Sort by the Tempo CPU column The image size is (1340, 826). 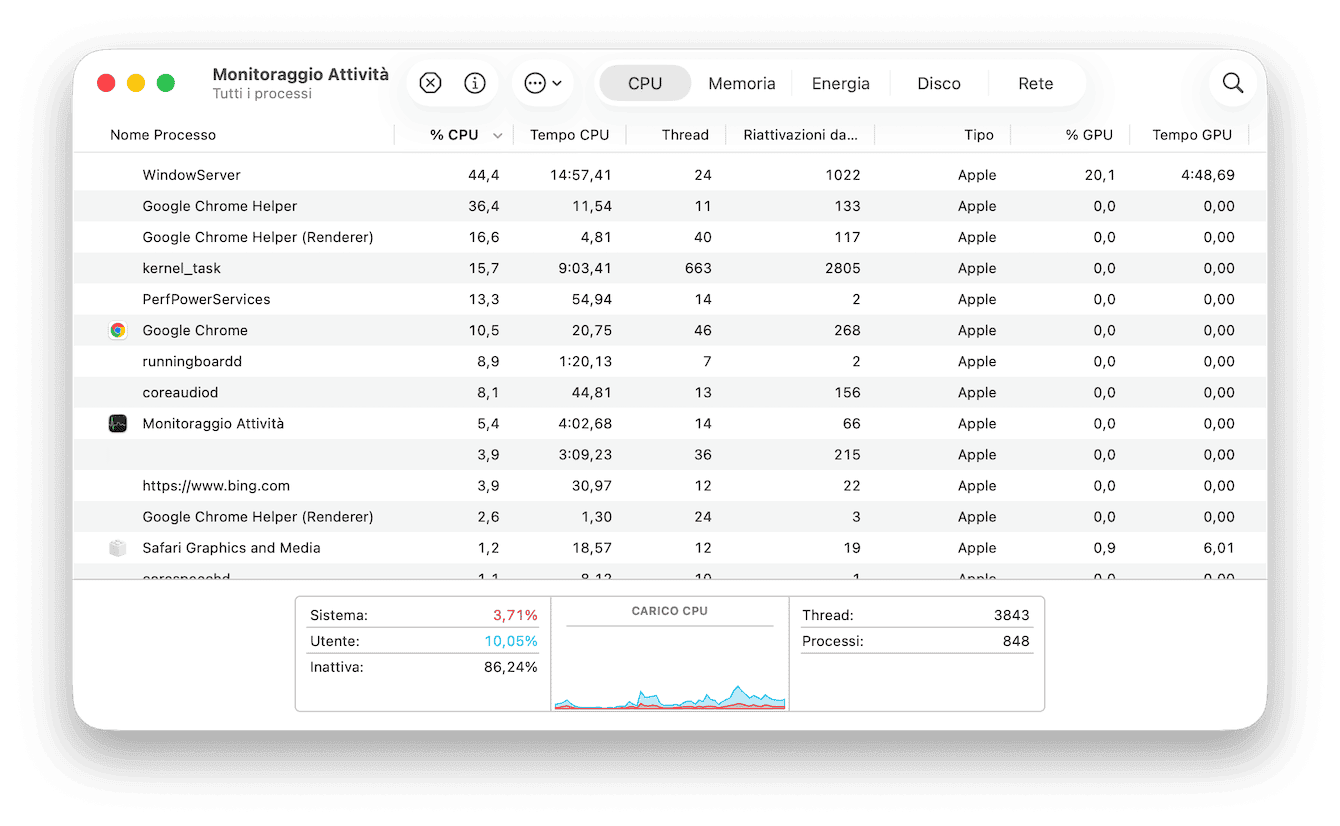569,135
